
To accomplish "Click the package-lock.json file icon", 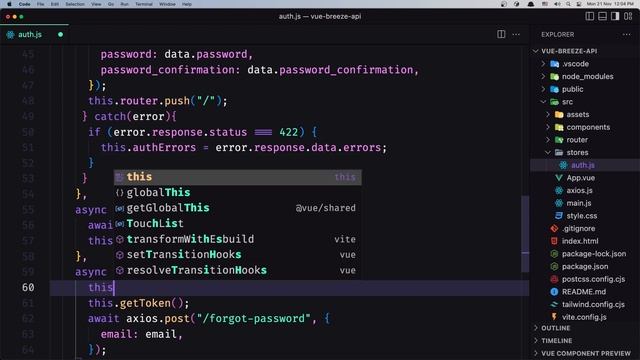I will click(x=554, y=253).
